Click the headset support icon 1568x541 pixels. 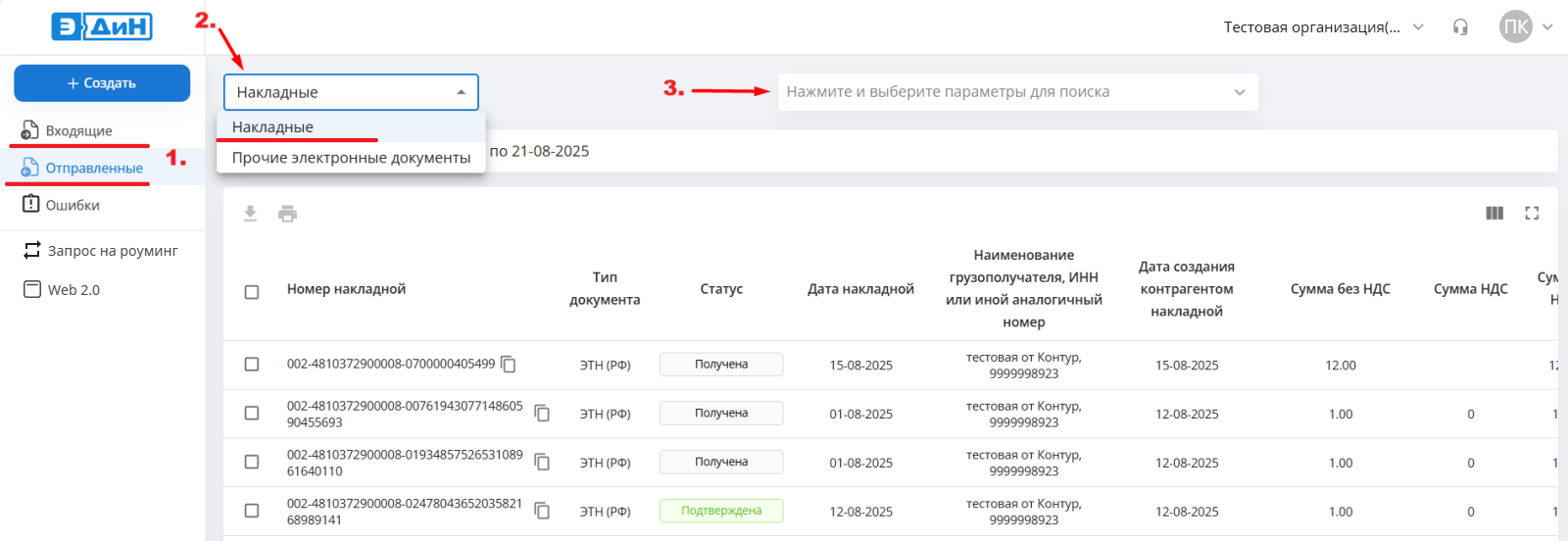pos(1460,27)
